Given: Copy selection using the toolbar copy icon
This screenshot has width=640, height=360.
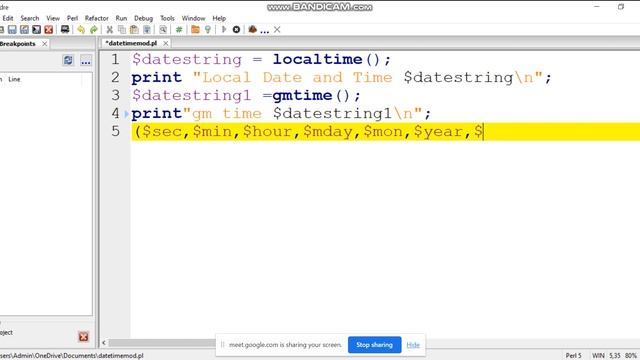Looking at the screenshot, I should pos(122,29).
